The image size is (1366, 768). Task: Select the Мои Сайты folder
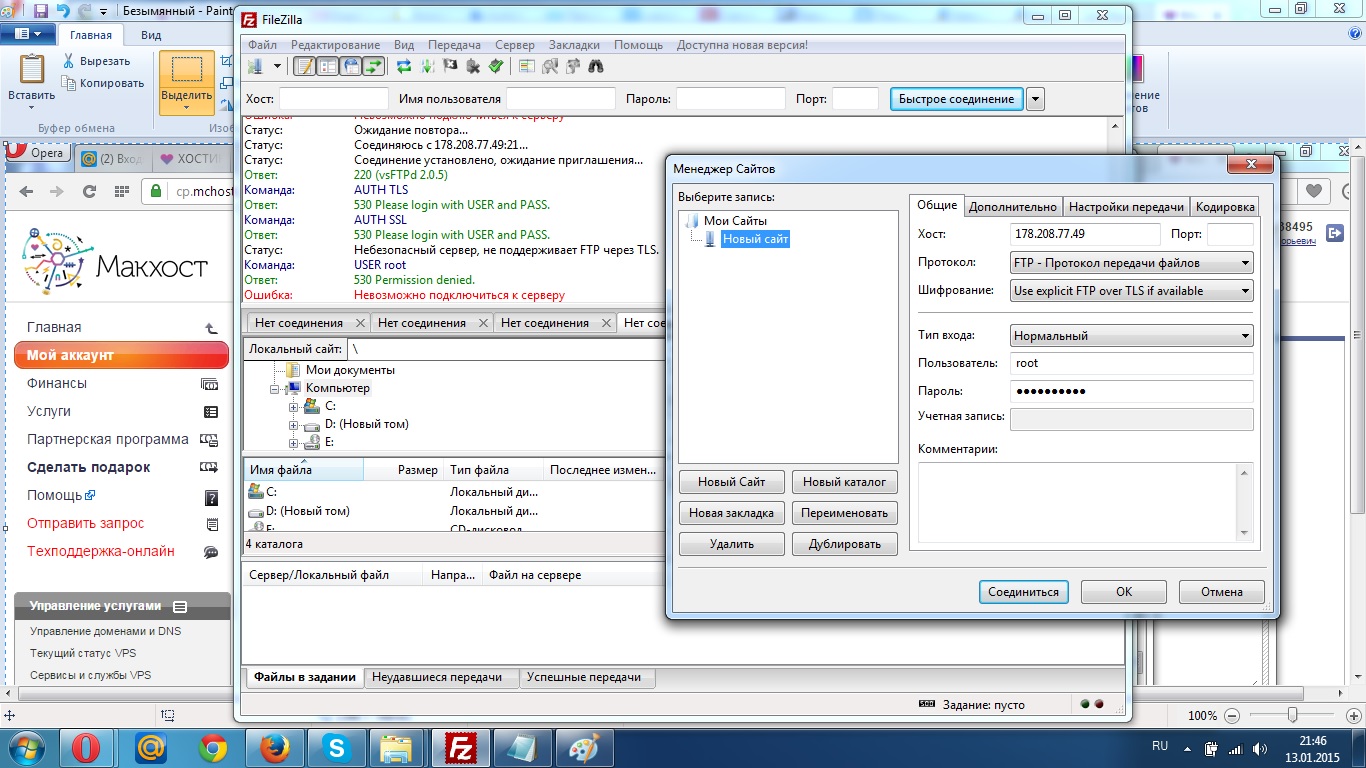(735, 221)
